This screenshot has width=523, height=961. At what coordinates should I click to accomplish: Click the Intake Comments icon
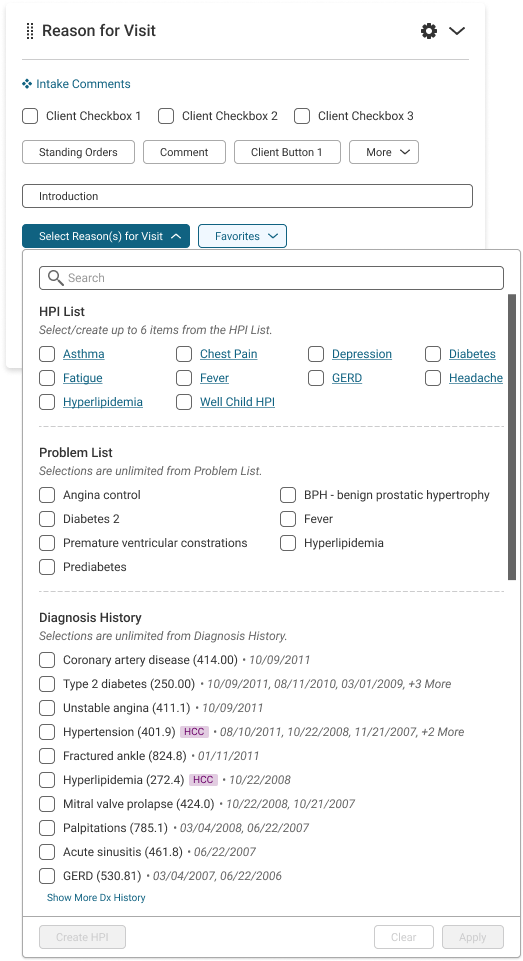[x=27, y=84]
